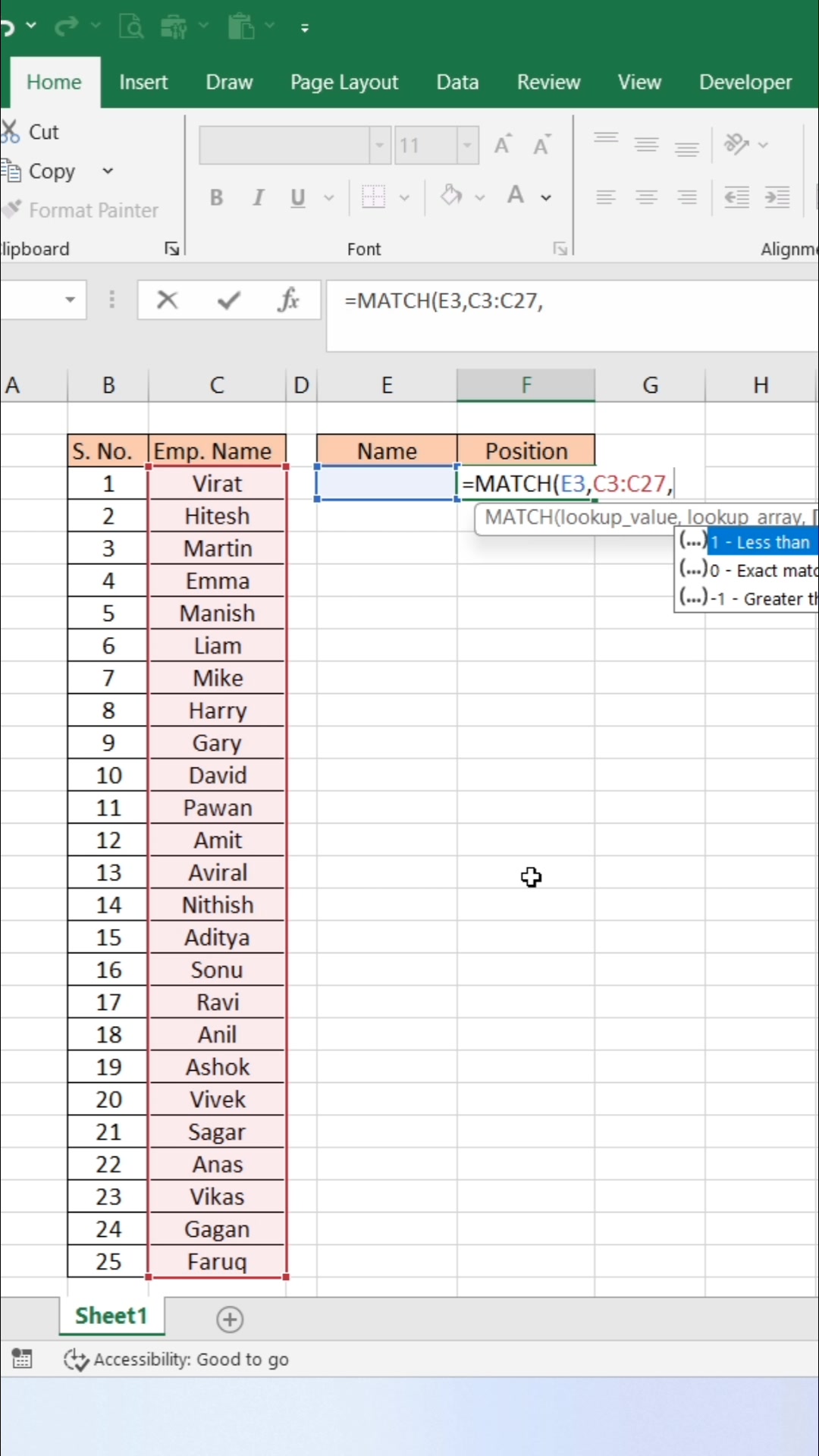Click in the formula bar text
Image resolution: width=819 pixels, height=1456 pixels.
click(444, 301)
